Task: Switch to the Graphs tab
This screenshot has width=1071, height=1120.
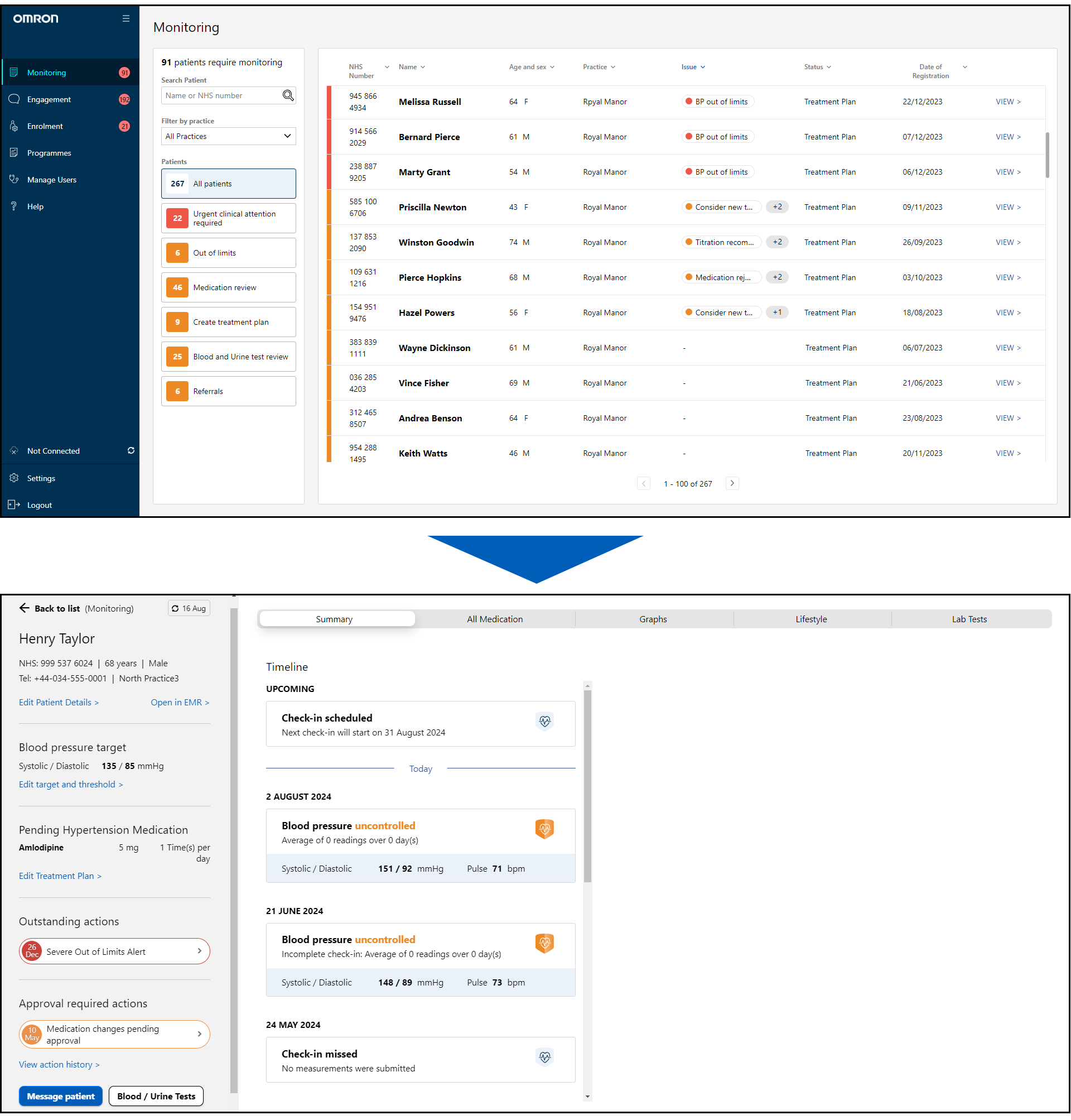Action: 653,619
